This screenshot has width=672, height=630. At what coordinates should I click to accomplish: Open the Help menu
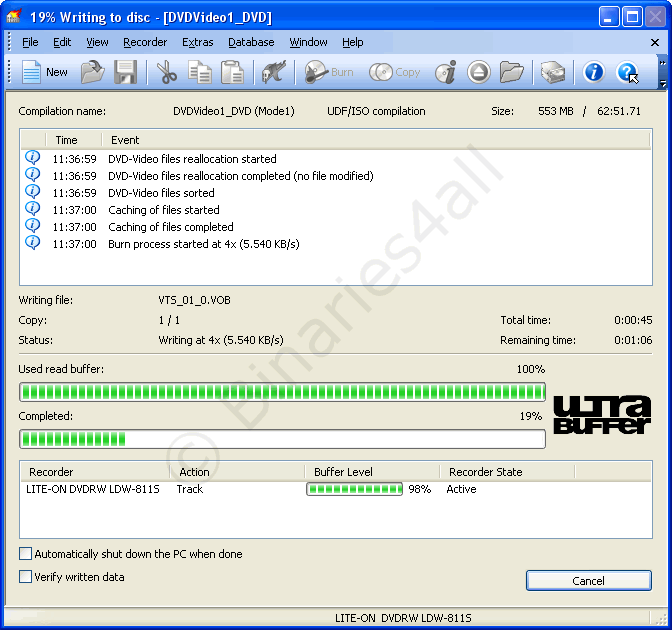point(353,42)
